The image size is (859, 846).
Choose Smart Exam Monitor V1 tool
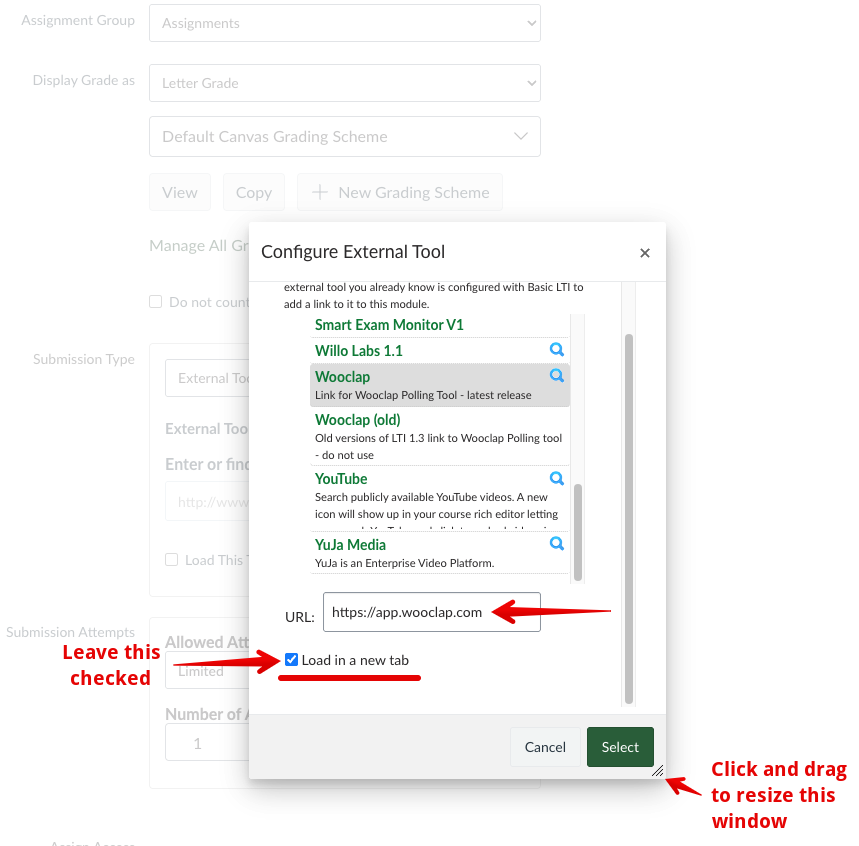pyautogui.click(x=389, y=325)
